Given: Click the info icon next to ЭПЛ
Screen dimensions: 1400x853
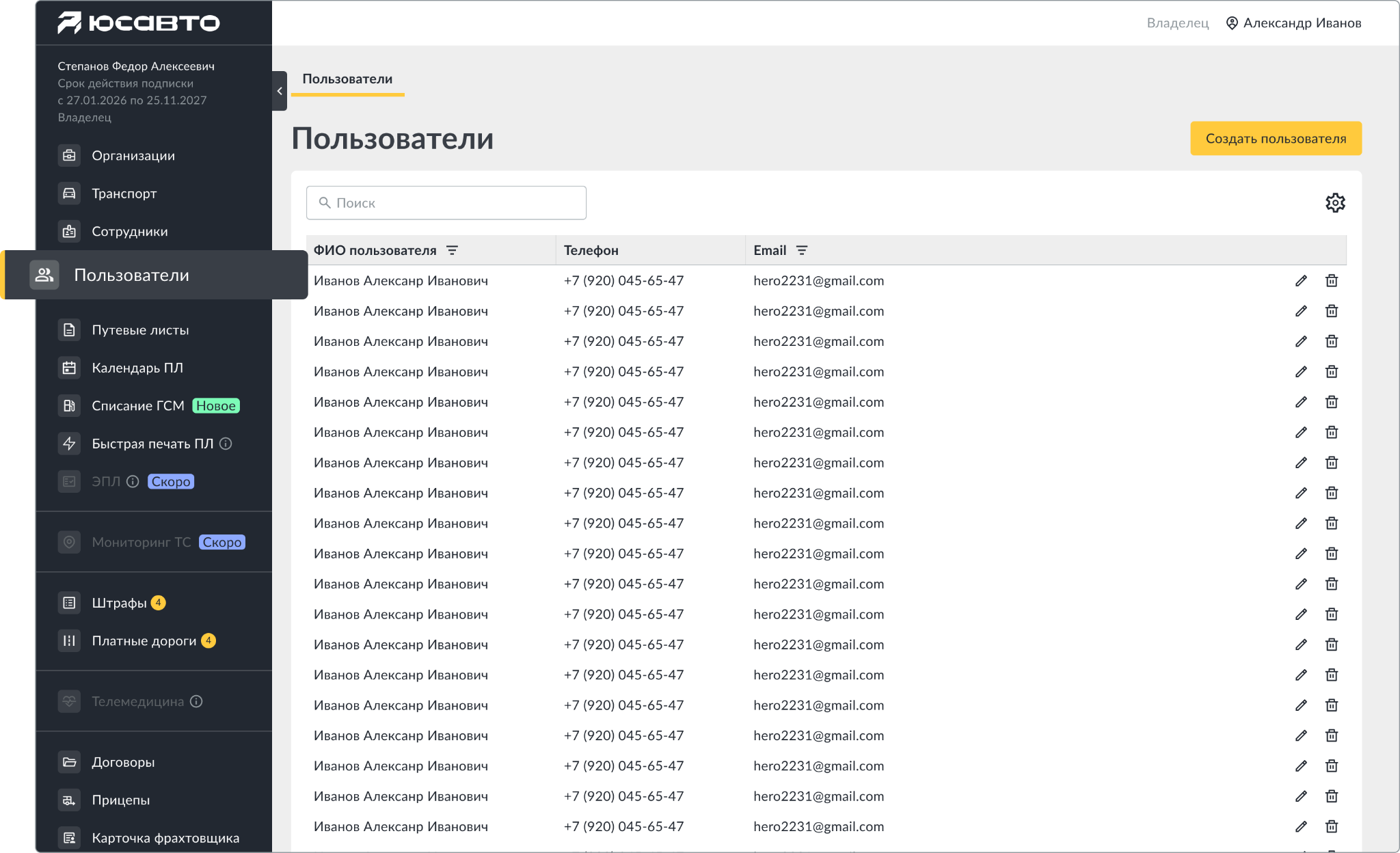Looking at the screenshot, I should [133, 482].
